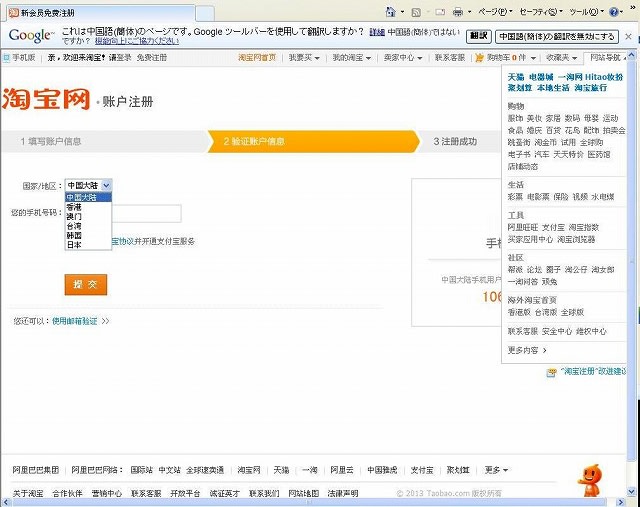This screenshot has height=507, width=640.
Task: Click 安全中心 in the navigation panel
Action: click(557, 331)
